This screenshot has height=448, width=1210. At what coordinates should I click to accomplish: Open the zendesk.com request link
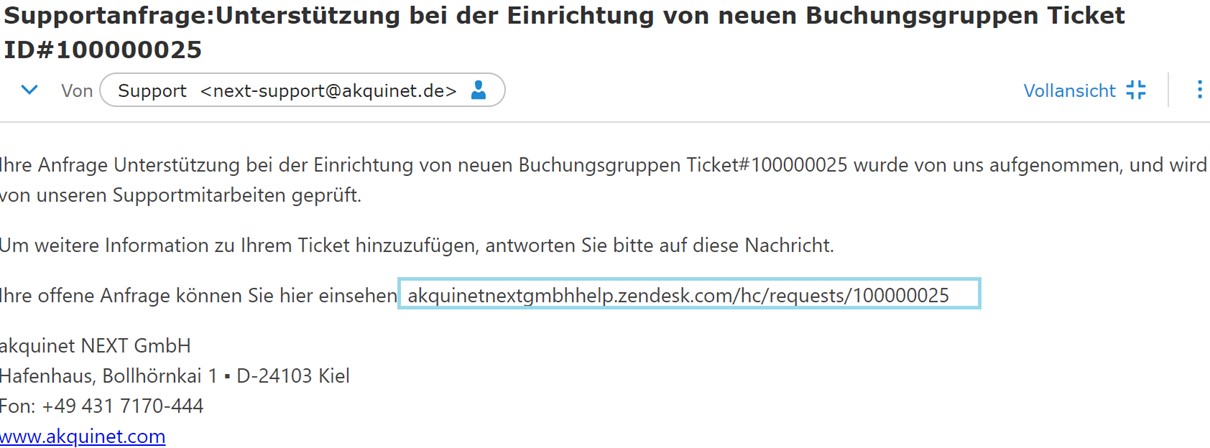click(678, 295)
